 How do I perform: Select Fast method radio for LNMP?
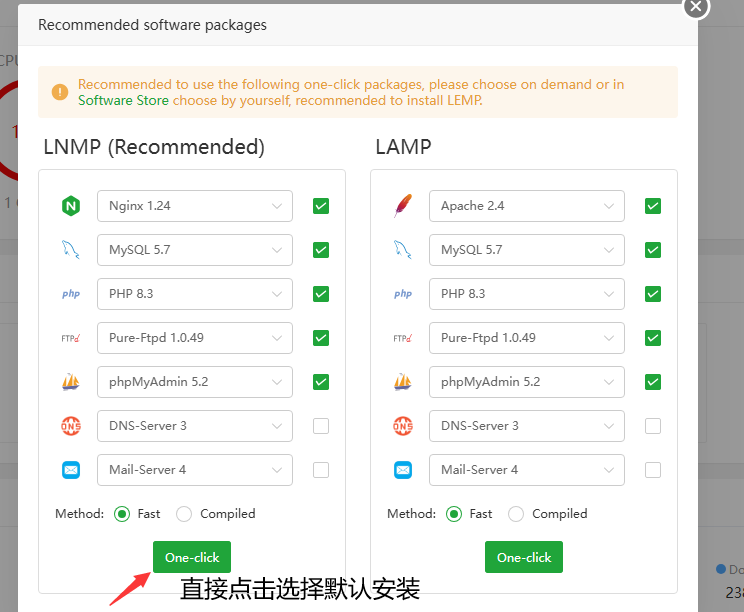coord(122,514)
